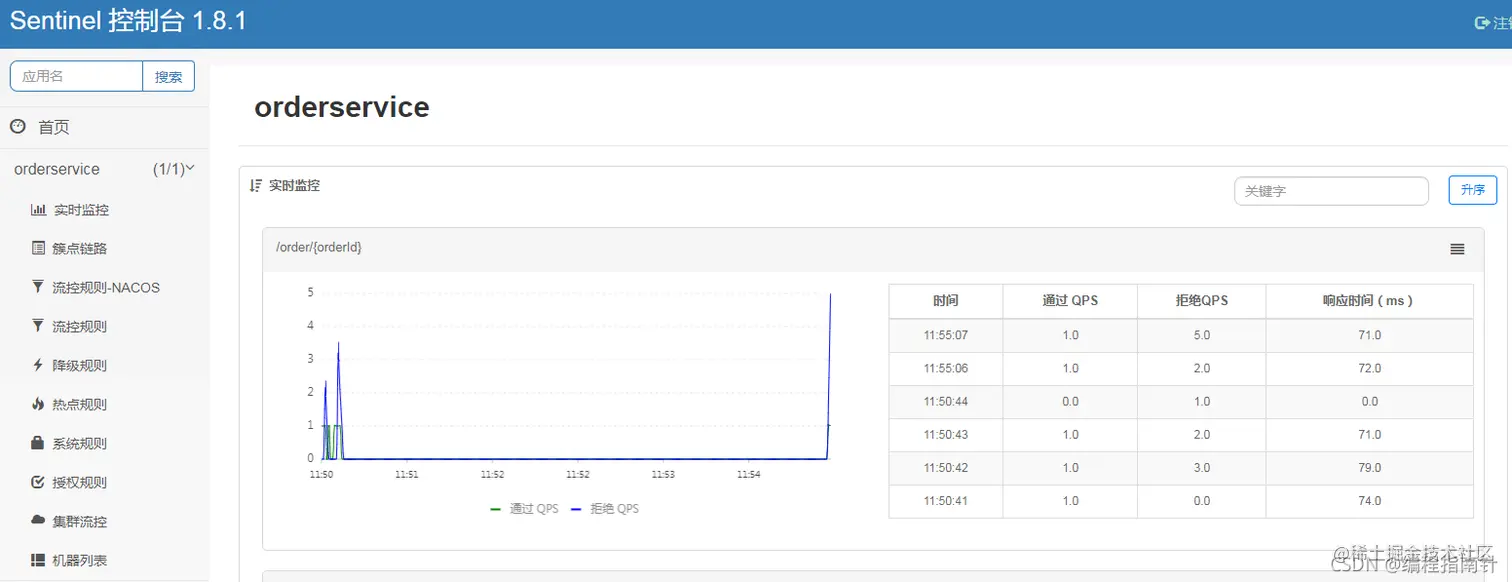The width and height of the screenshot is (1512, 582).
Task: Open 流控规则-NACOS menu entry
Action: point(106,287)
